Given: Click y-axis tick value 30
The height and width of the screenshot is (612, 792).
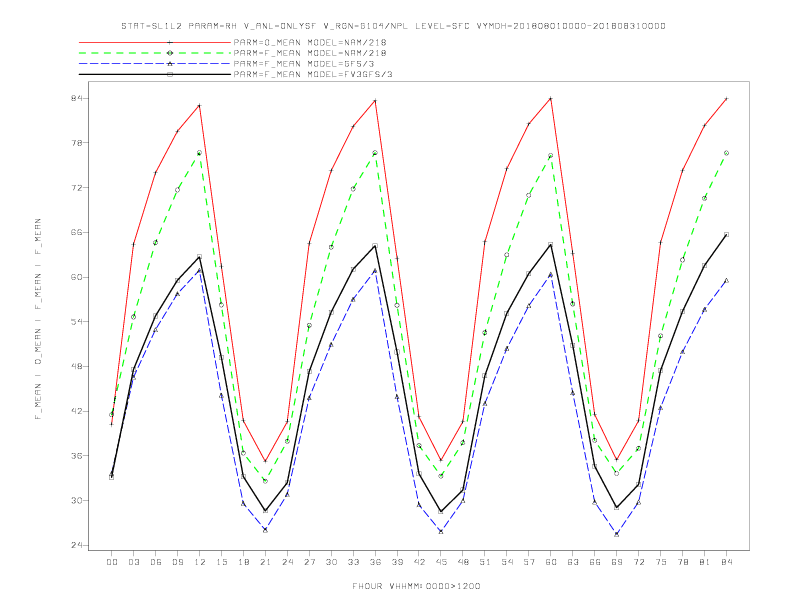Looking at the screenshot, I should point(77,500).
